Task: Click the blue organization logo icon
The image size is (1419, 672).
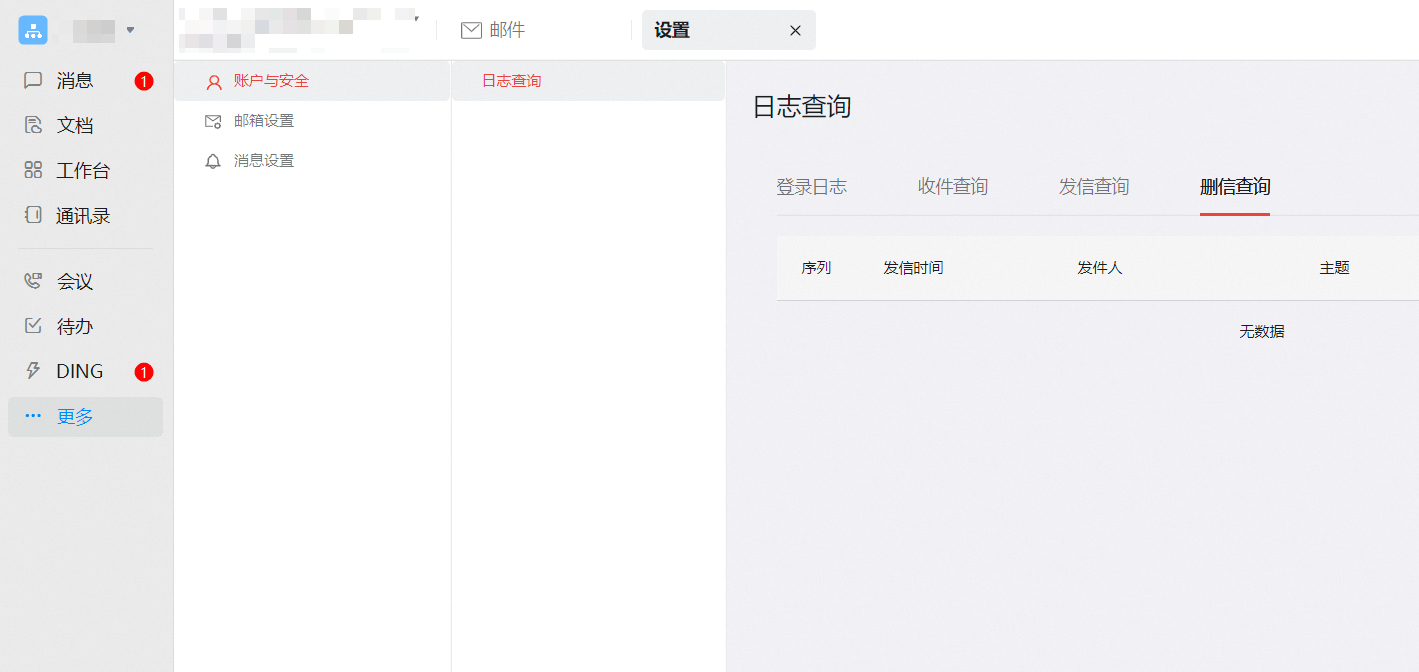Action: pos(33,30)
